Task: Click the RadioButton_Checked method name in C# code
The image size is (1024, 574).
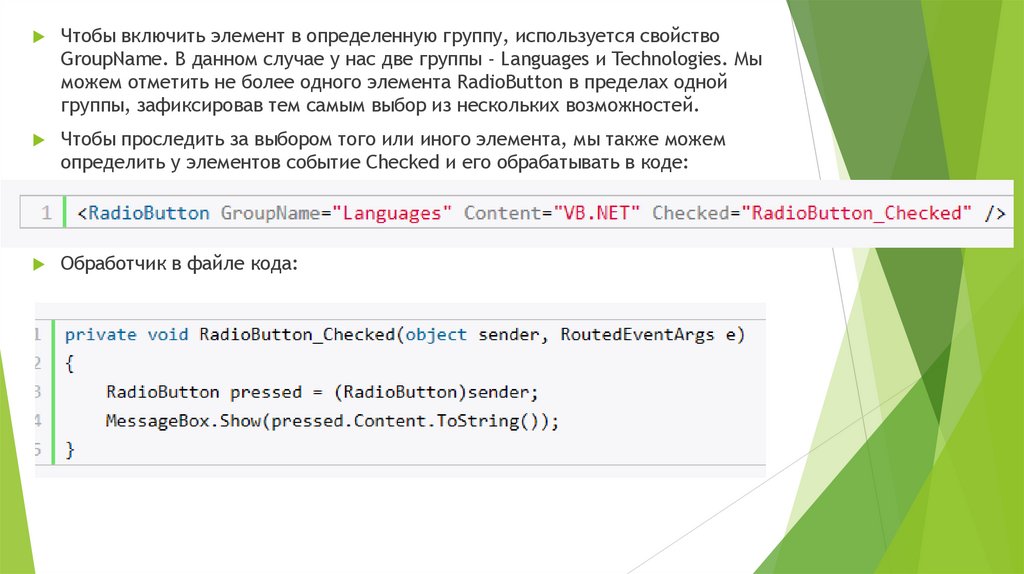Action: [x=297, y=334]
